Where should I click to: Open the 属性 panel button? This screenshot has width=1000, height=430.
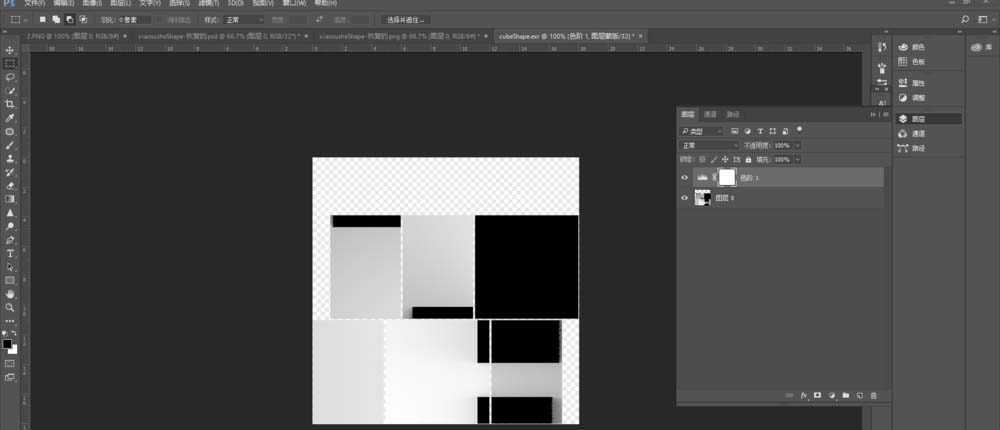pos(912,83)
